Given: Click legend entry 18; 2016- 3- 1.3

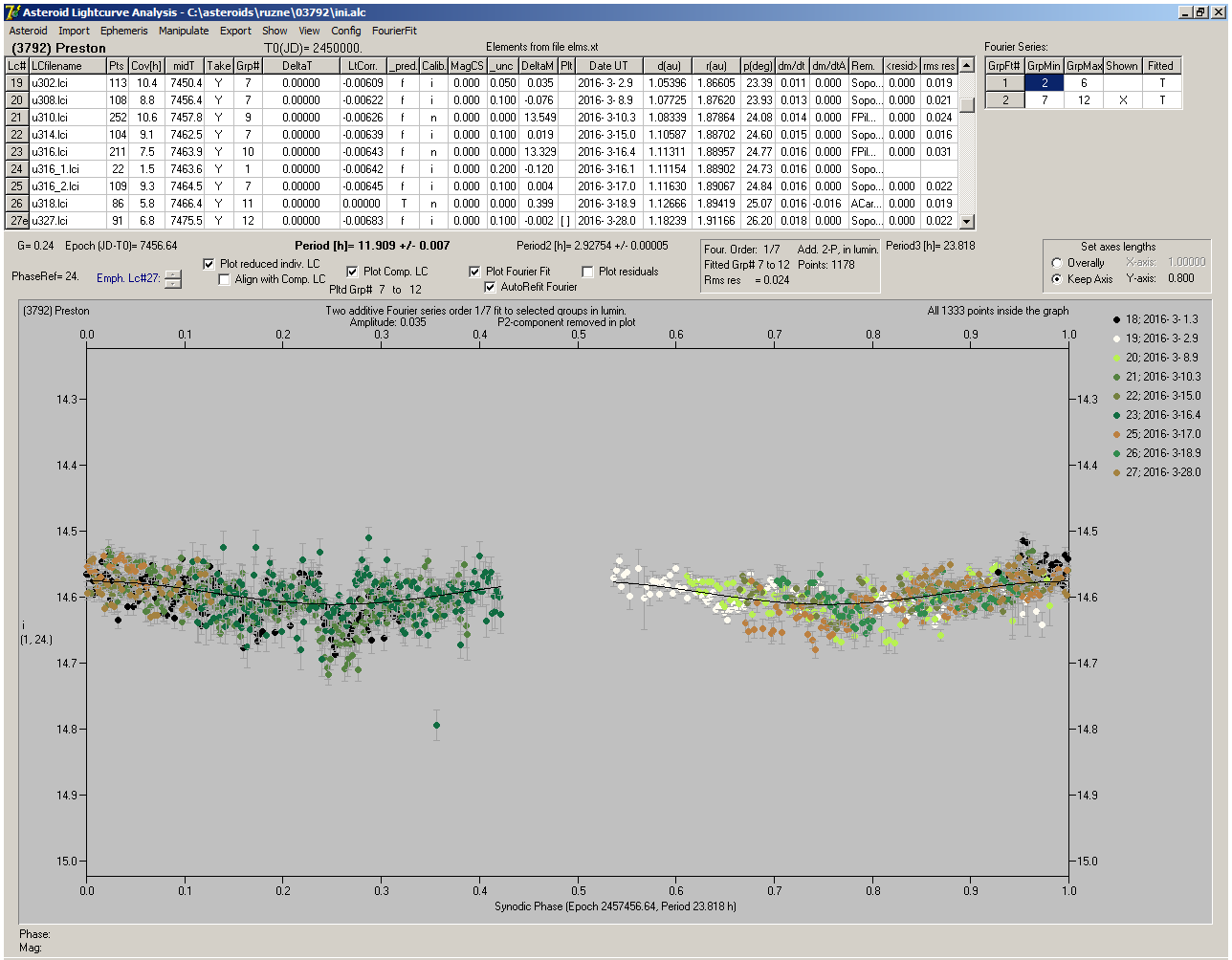Looking at the screenshot, I should (1156, 319).
